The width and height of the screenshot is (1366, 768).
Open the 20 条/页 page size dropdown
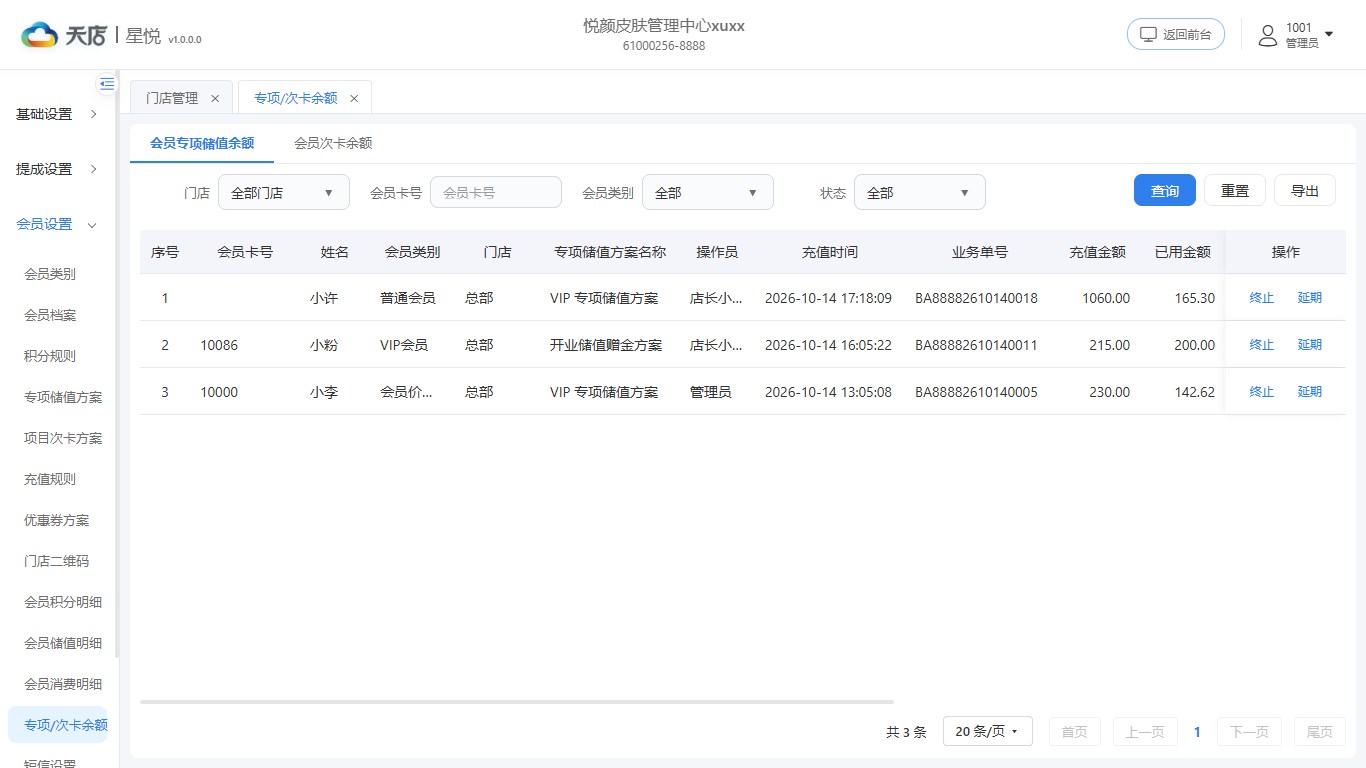(987, 732)
